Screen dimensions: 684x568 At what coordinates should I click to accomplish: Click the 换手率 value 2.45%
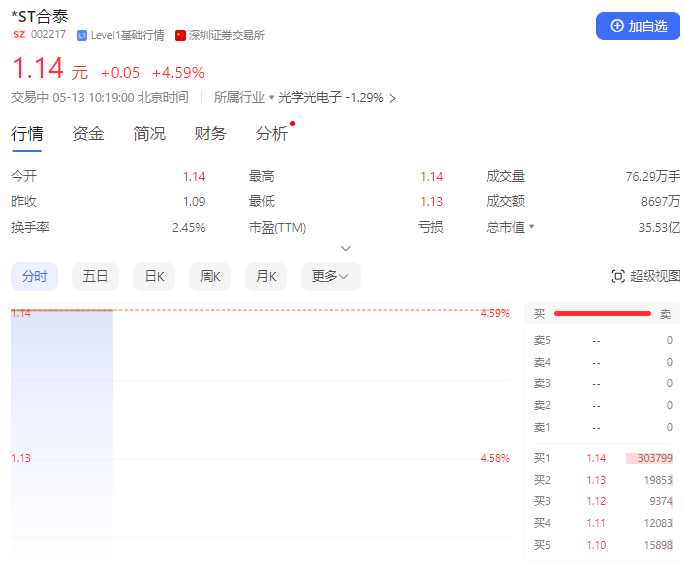[x=188, y=227]
